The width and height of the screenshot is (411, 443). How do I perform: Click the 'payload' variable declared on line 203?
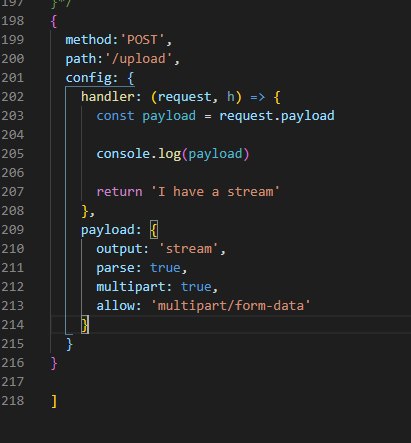pyautogui.click(x=169, y=116)
